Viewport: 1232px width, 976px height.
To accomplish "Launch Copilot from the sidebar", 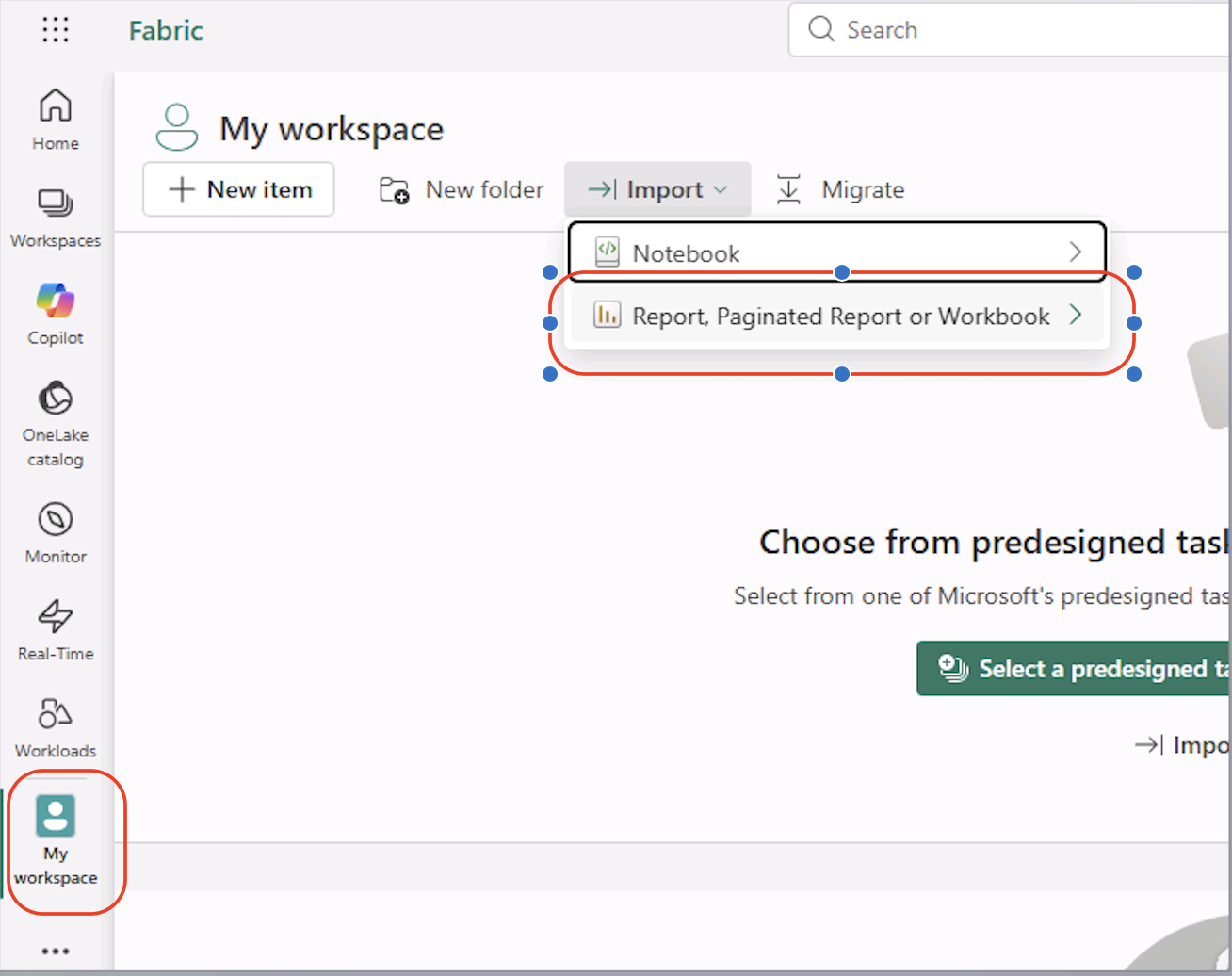I will [x=56, y=315].
